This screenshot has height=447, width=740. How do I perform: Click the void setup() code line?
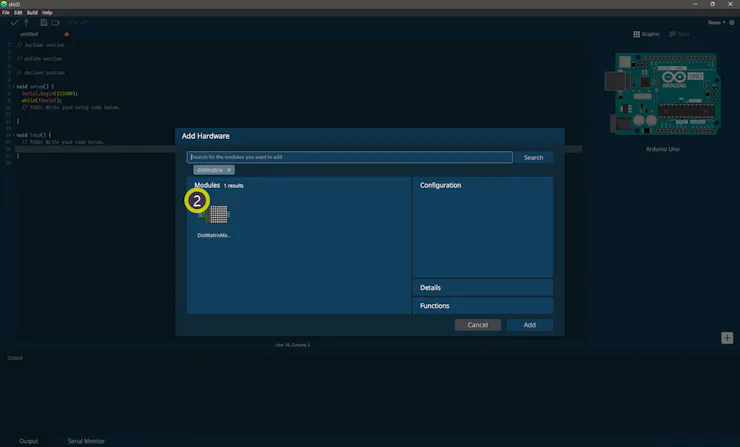point(35,86)
